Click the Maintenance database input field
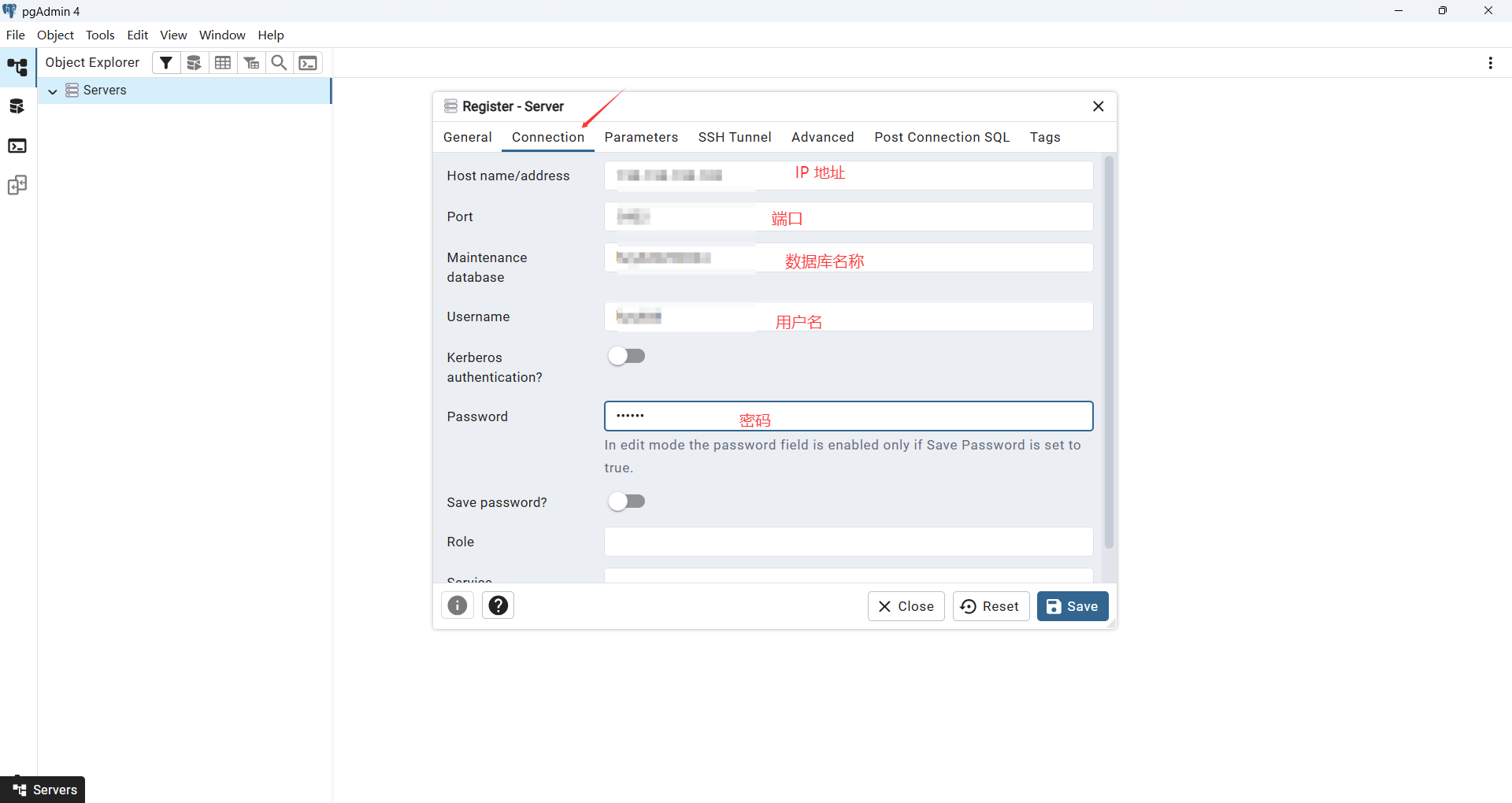Viewport: 1512px width, 803px height. pos(849,257)
